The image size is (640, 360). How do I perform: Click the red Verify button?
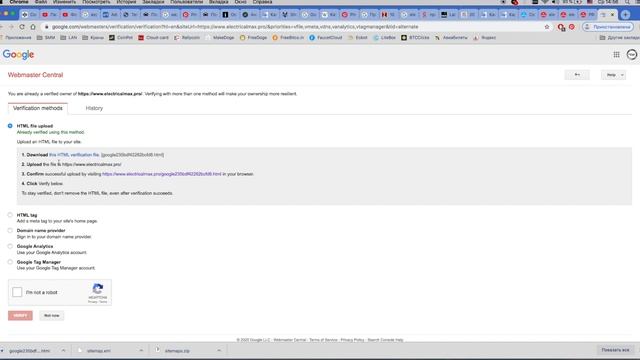pos(20,316)
